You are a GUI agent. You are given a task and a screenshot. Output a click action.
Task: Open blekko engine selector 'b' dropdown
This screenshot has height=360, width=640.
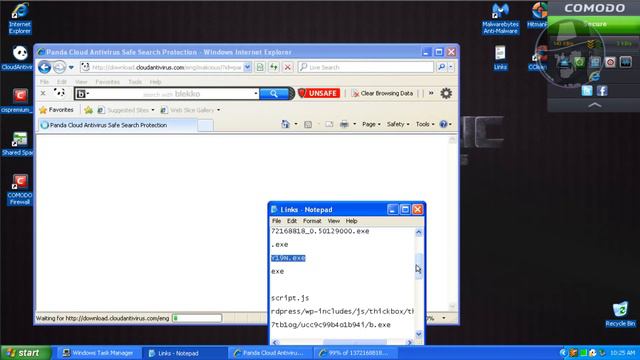pos(83,94)
